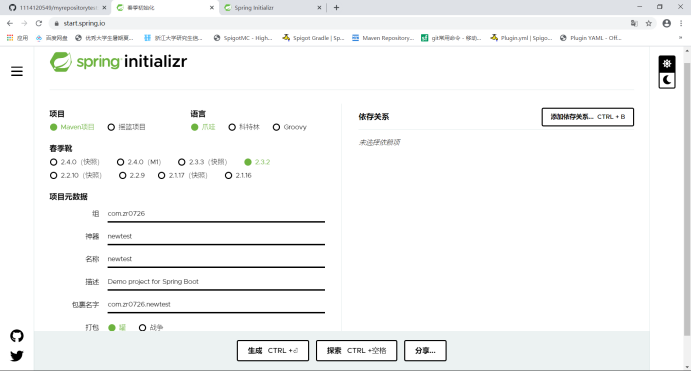Click the page vertical scrollbar
Image resolution: width=692 pixels, height=371 pixels.
[x=687, y=199]
